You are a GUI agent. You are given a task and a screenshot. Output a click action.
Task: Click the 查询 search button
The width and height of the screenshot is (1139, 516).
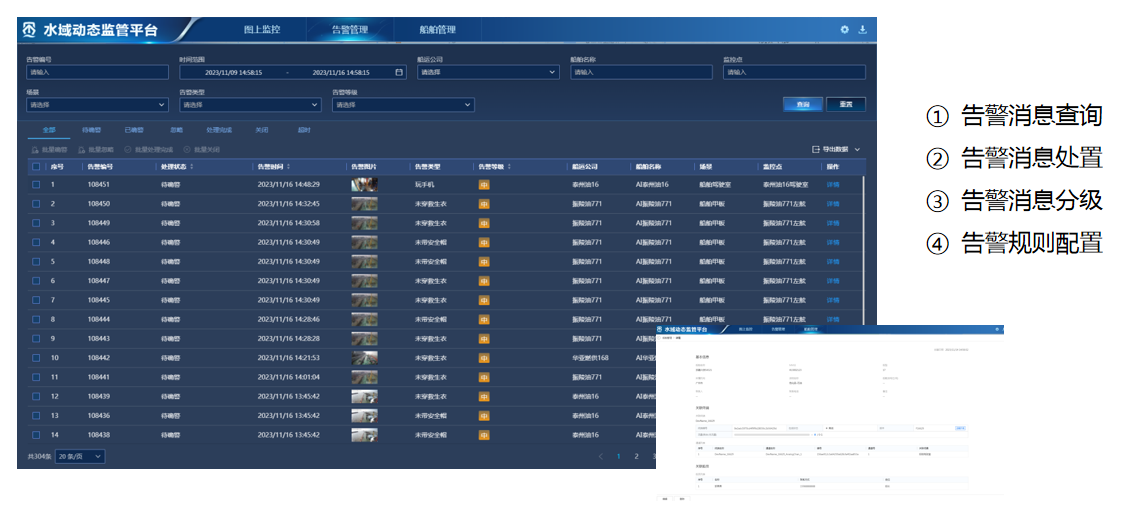tap(802, 104)
